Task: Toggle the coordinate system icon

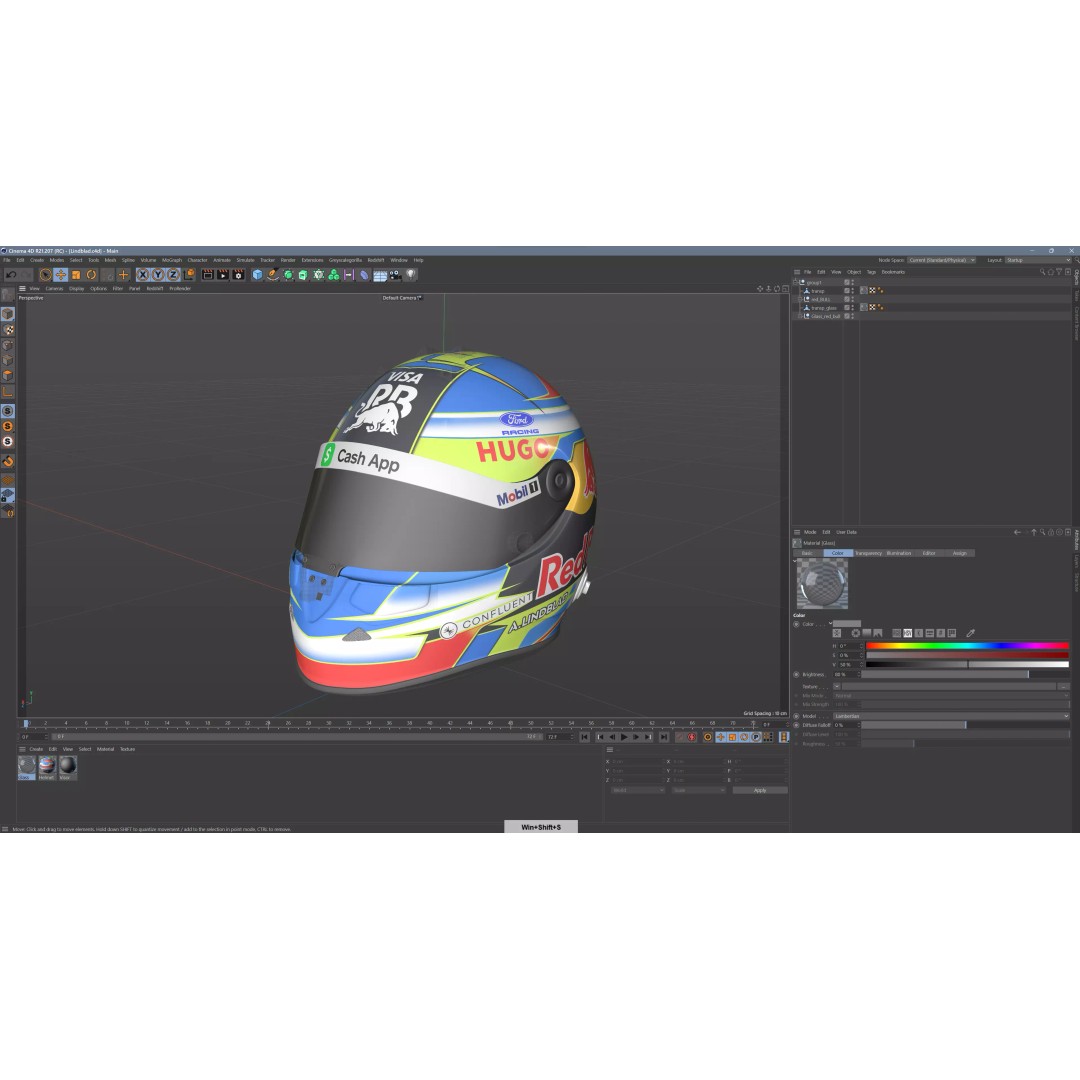Action: click(189, 275)
